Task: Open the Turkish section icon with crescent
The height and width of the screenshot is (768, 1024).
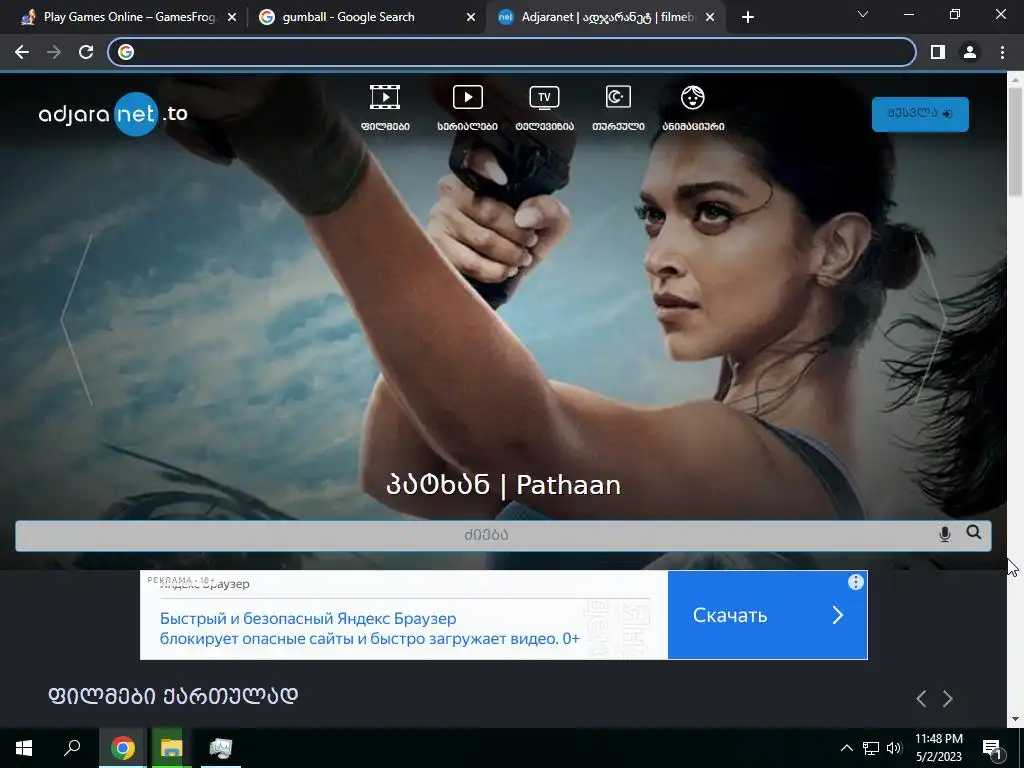Action: coord(618,97)
